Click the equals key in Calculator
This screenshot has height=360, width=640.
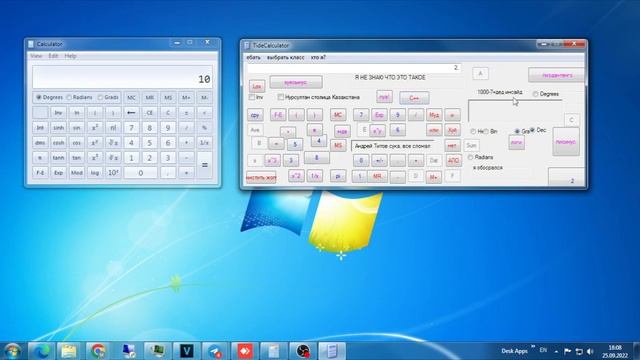[x=204, y=165]
